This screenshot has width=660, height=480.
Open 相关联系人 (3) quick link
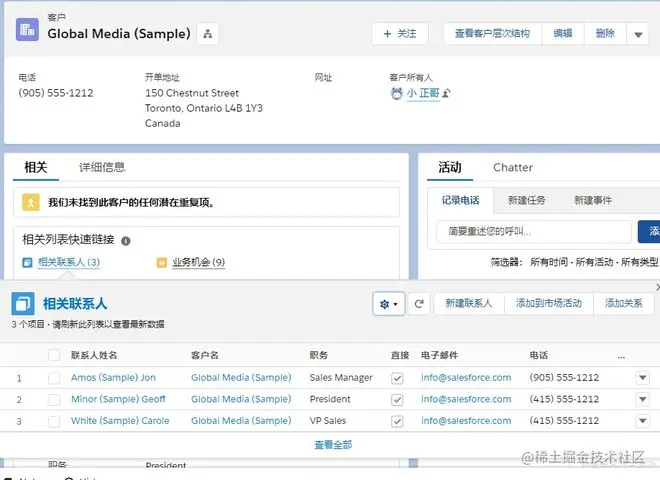69,262
